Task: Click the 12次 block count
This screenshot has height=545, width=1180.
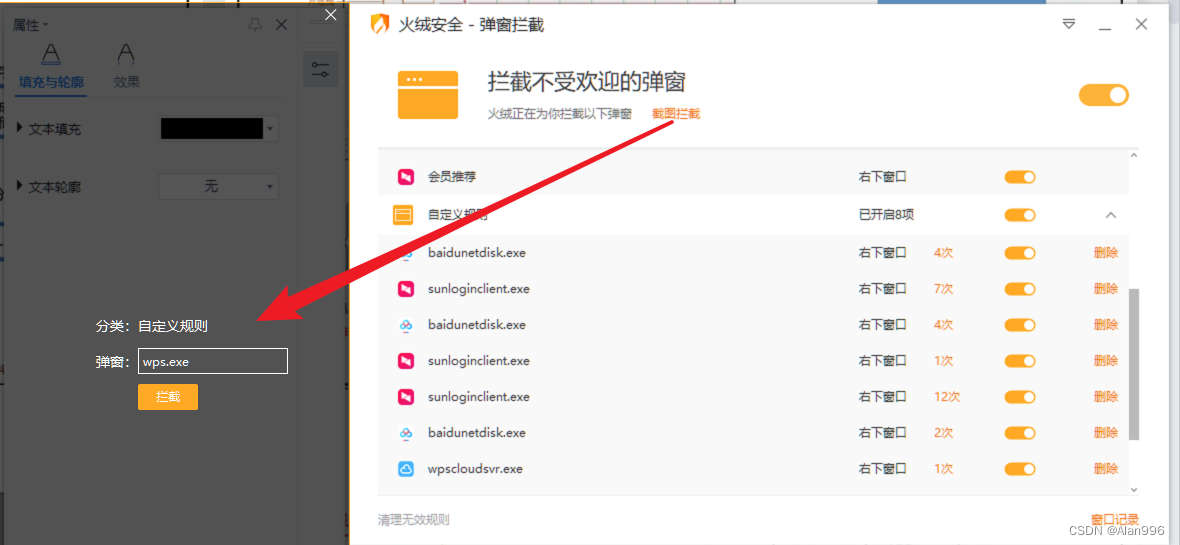Action: (x=947, y=397)
